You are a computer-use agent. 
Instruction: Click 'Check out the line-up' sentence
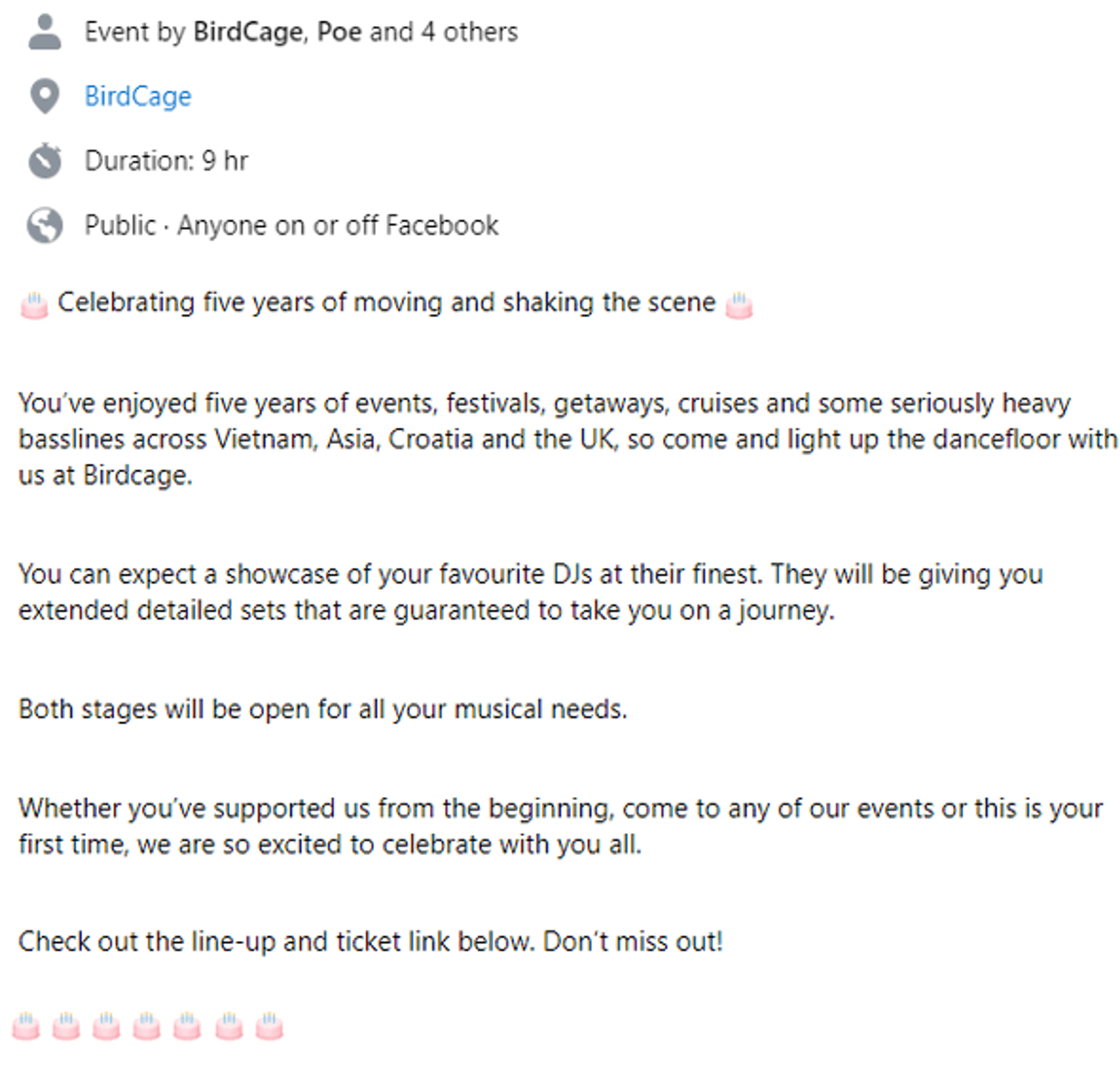click(x=371, y=941)
